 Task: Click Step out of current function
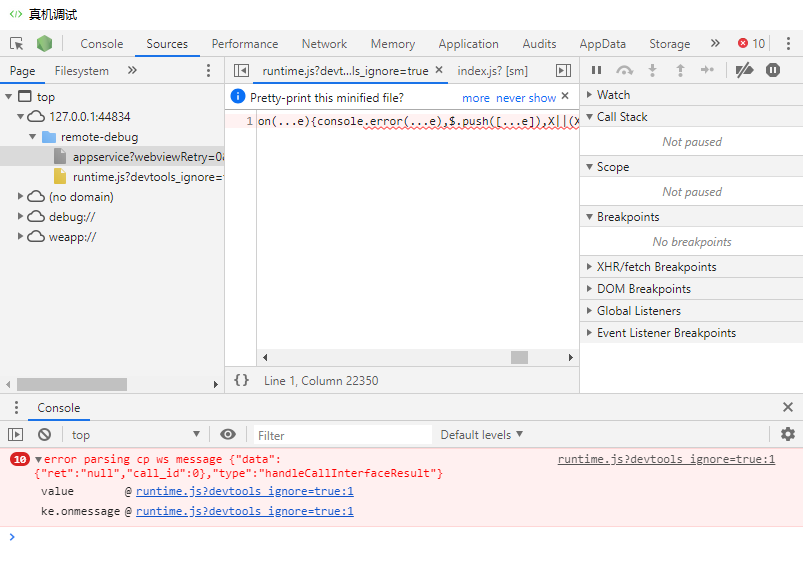click(x=680, y=70)
